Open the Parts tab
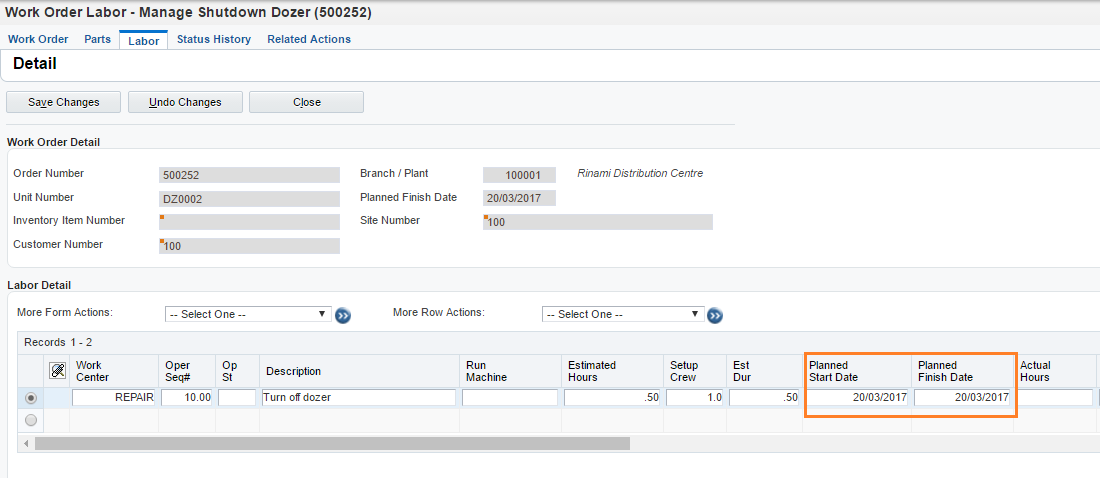The height and width of the screenshot is (478, 1100). [97, 39]
